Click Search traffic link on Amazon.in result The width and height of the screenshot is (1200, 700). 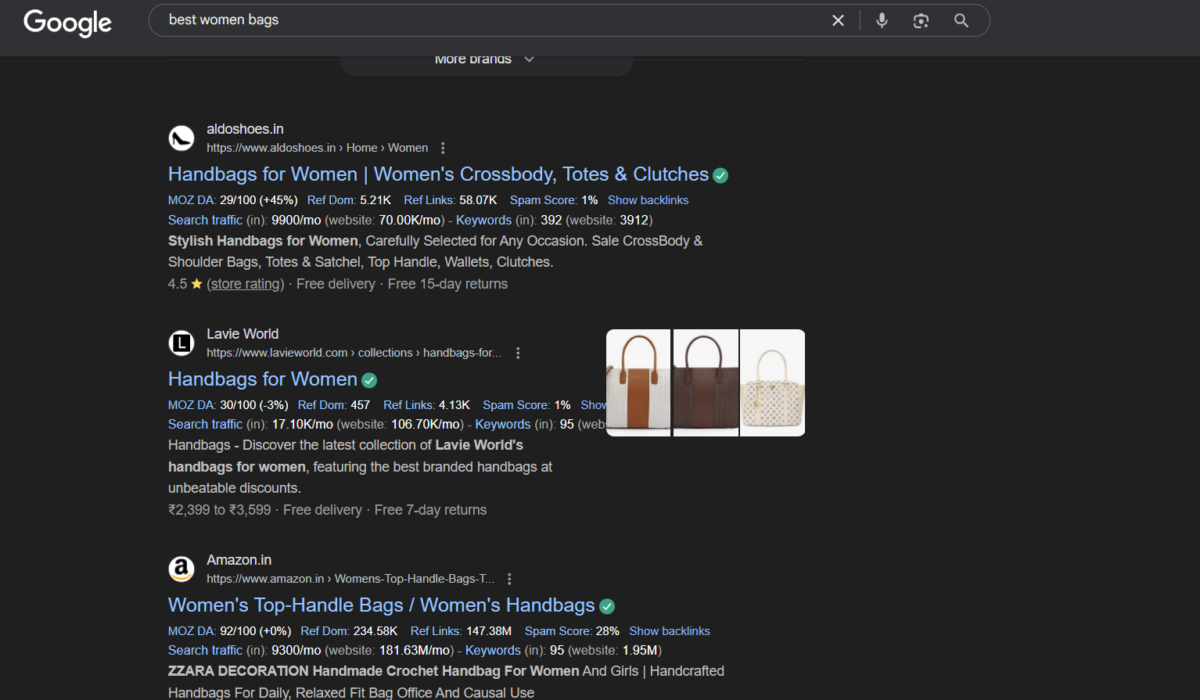click(204, 650)
